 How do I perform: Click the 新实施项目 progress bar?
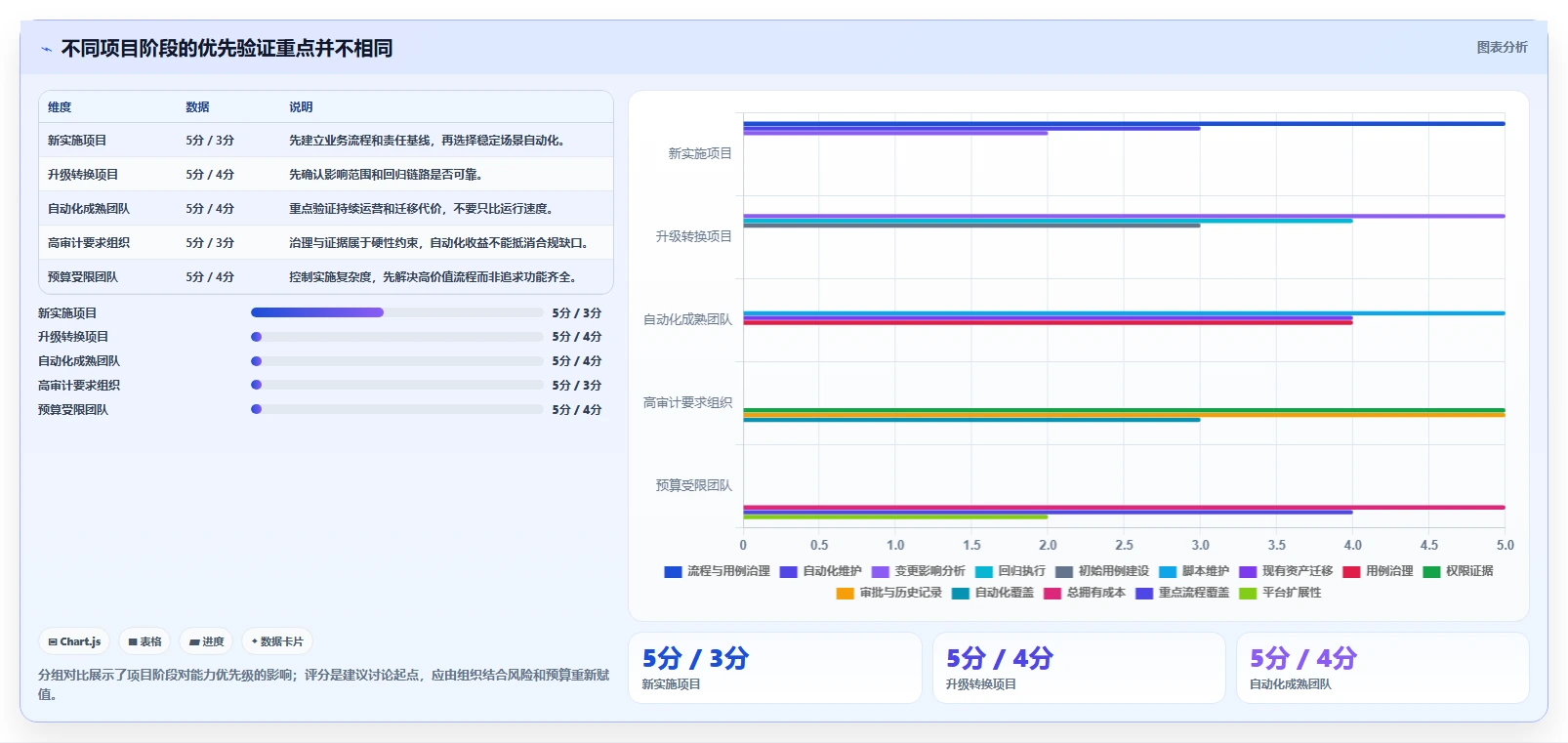[397, 312]
